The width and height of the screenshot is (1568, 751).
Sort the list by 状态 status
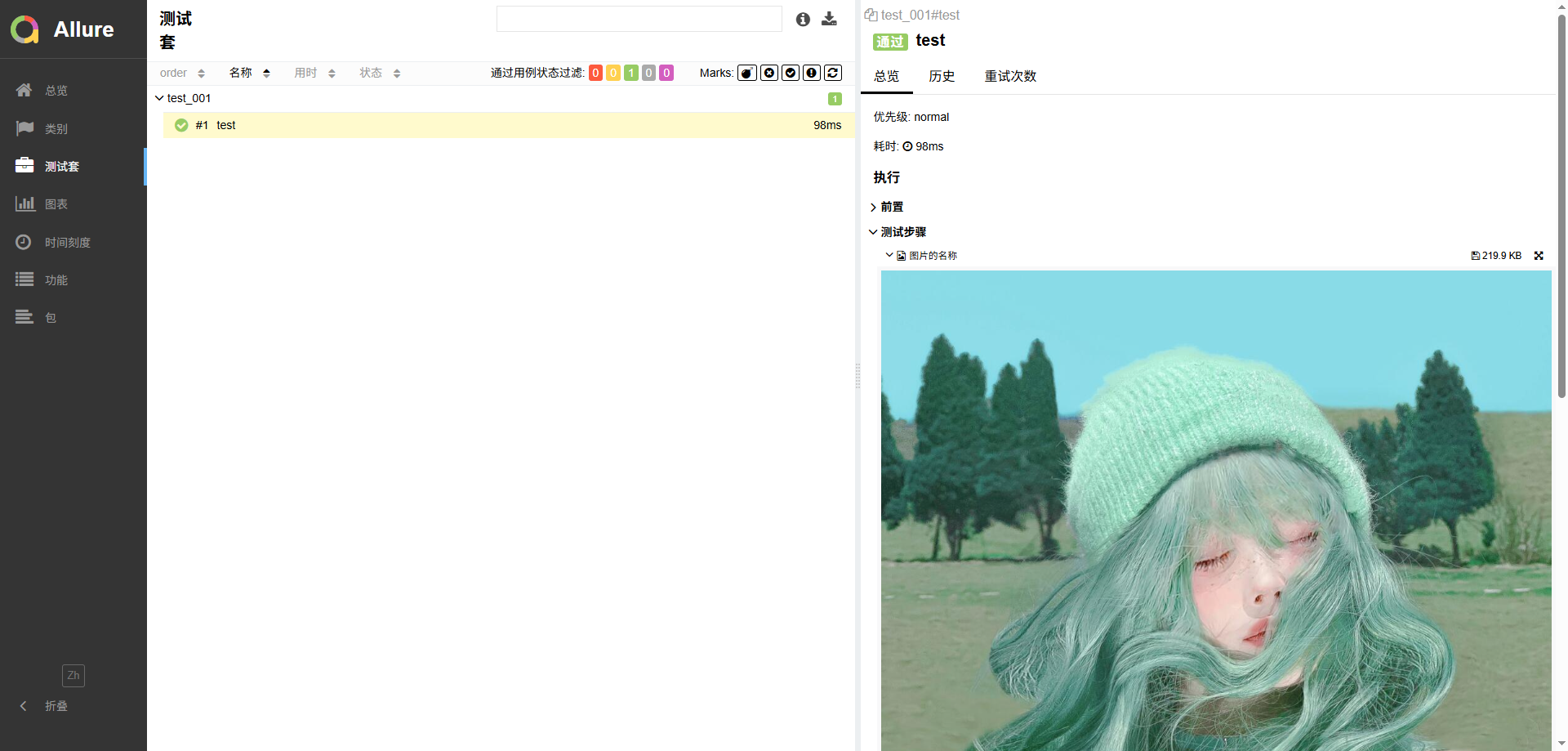tap(380, 74)
